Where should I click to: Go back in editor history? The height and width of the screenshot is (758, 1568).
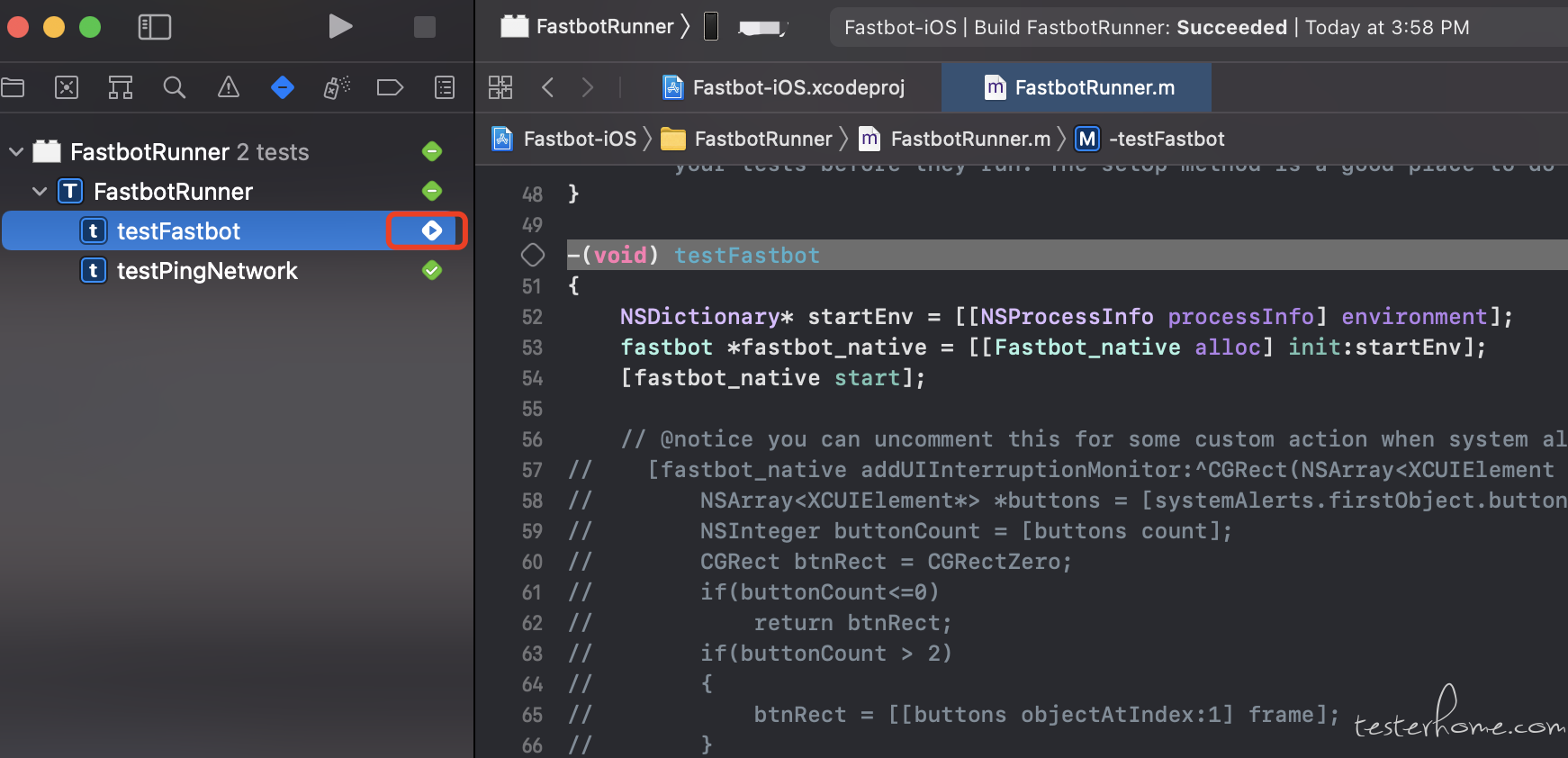coord(547,87)
